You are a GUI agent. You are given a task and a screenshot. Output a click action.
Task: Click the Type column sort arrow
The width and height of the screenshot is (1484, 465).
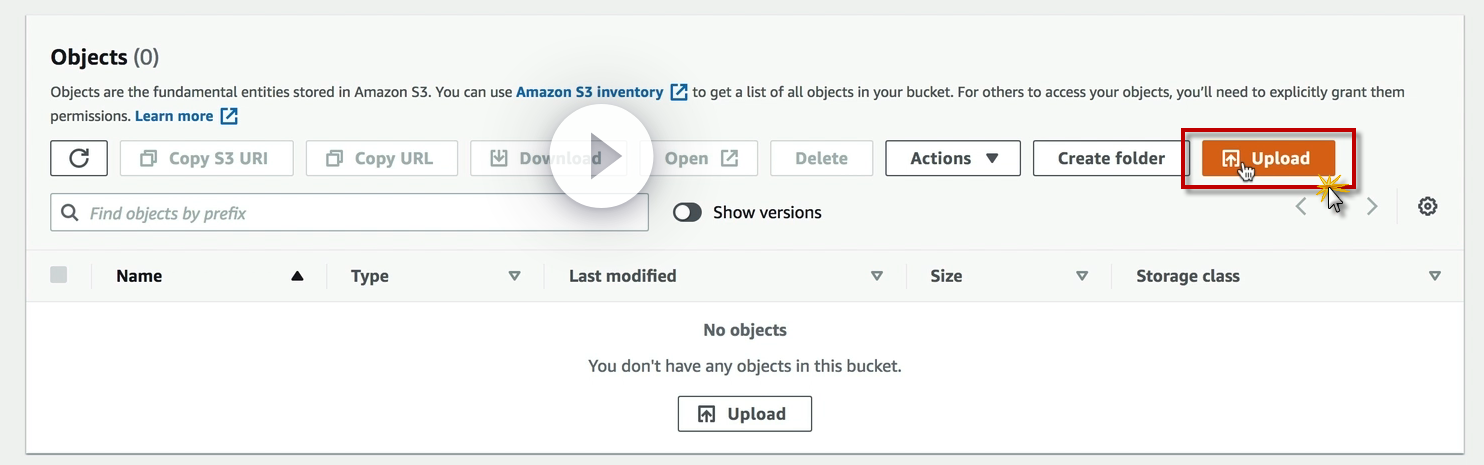pos(515,276)
